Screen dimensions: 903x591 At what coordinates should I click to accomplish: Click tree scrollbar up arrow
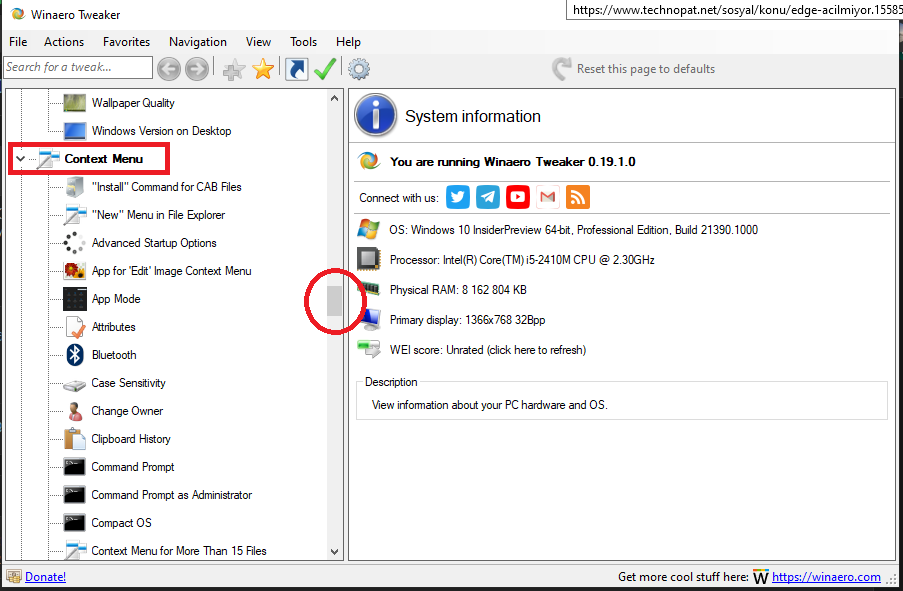(x=335, y=98)
